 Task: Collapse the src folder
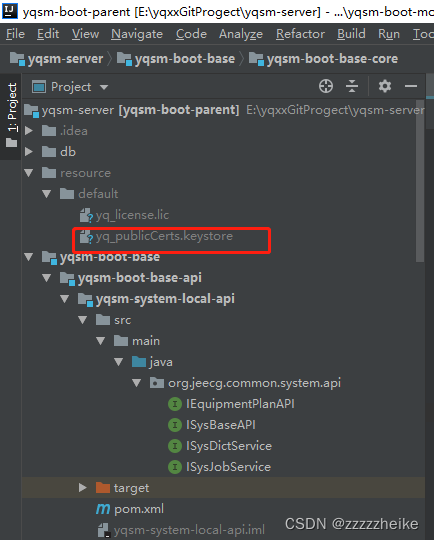tap(83, 320)
